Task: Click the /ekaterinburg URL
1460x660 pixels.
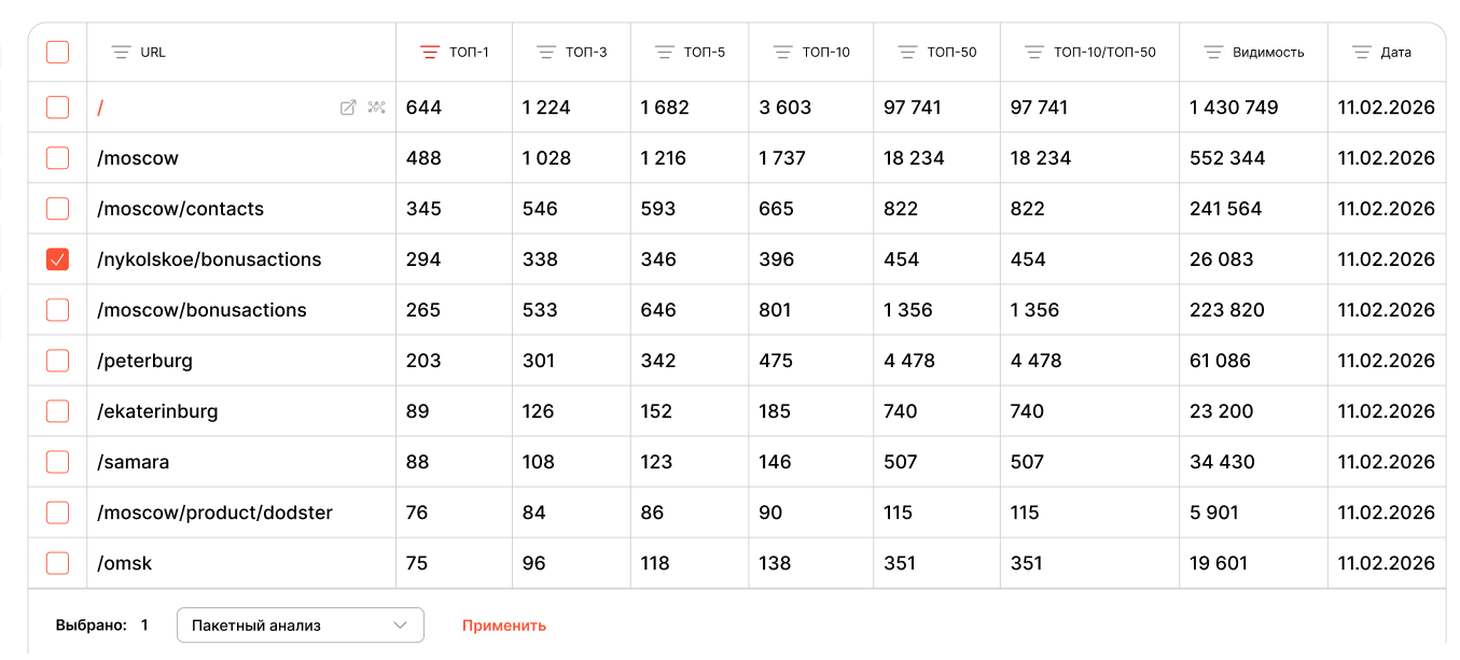Action: click(x=157, y=411)
